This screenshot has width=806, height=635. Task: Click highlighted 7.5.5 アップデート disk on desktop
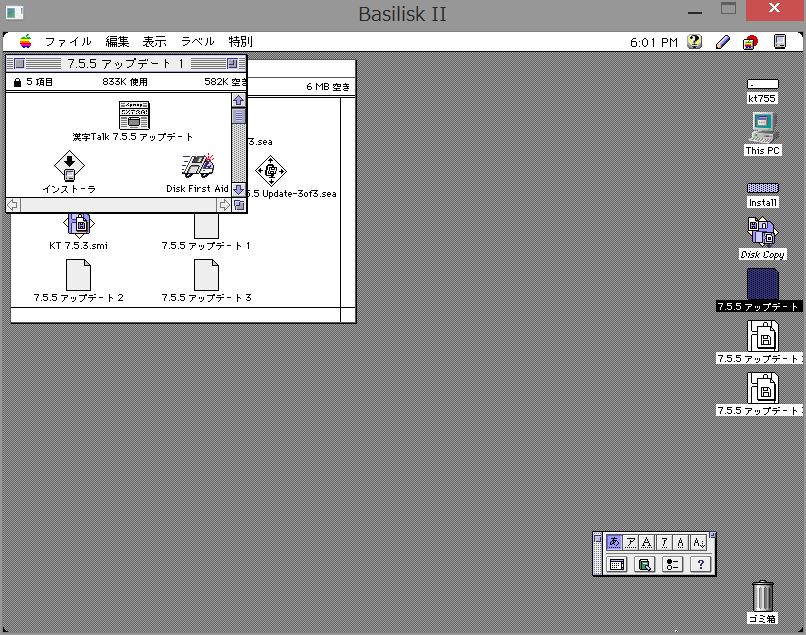763,283
